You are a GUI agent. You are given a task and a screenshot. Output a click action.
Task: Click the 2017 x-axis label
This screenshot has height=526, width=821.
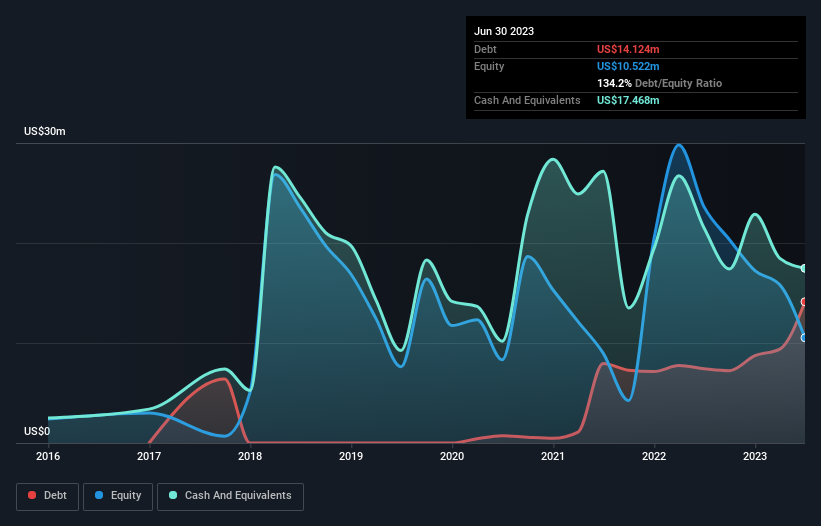click(x=149, y=456)
